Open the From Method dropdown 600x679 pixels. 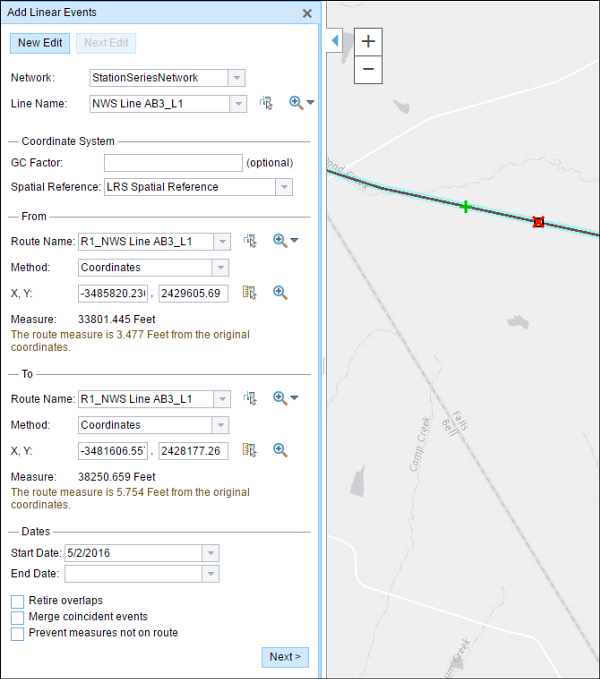pos(220,267)
